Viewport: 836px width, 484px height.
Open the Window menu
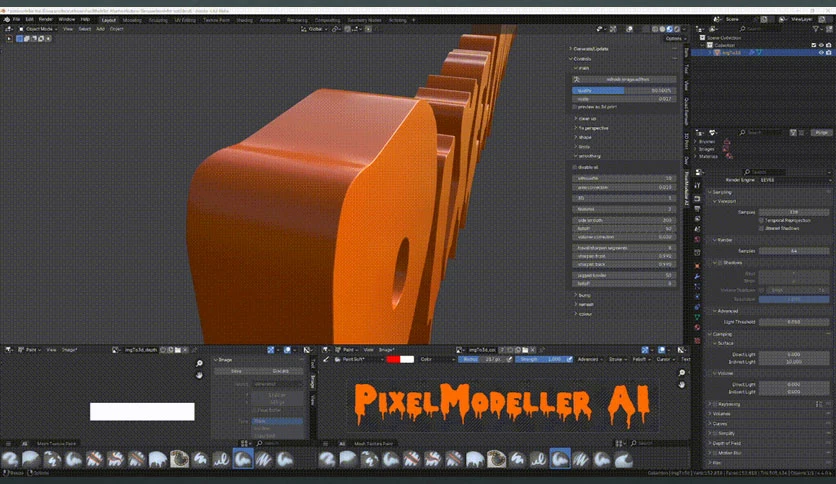[x=67, y=19]
